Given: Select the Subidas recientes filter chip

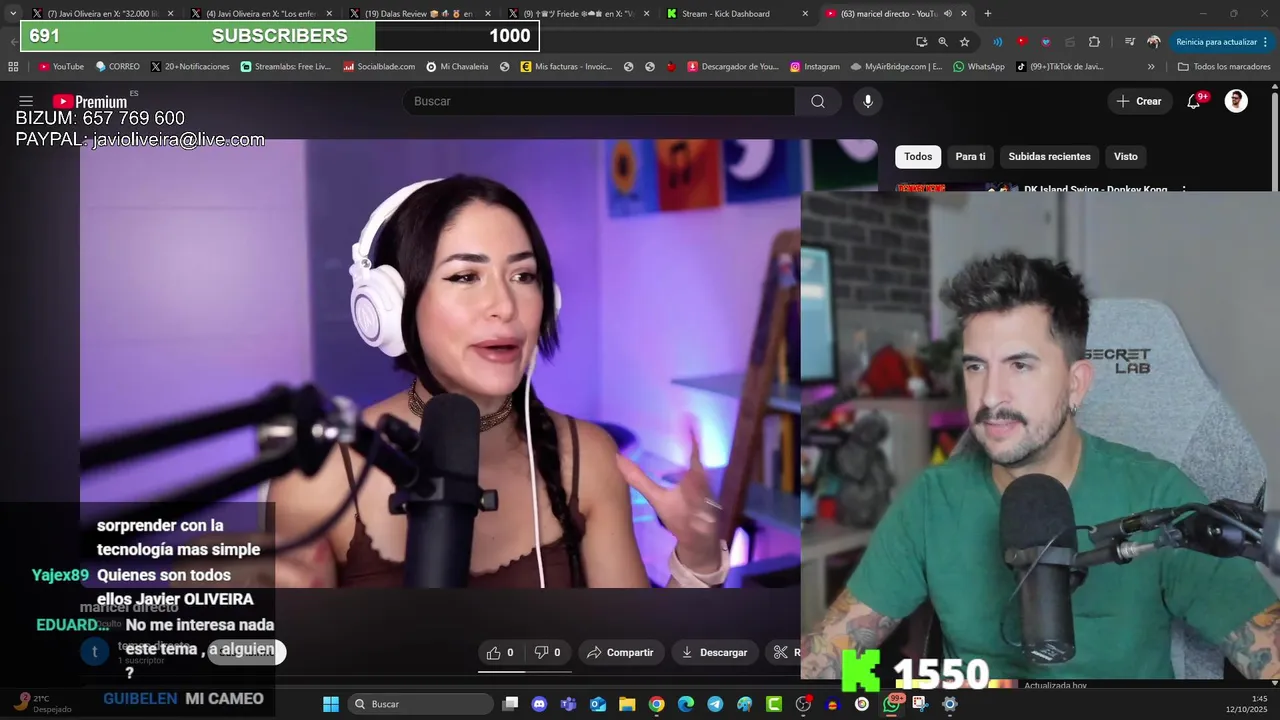Looking at the screenshot, I should 1049,156.
